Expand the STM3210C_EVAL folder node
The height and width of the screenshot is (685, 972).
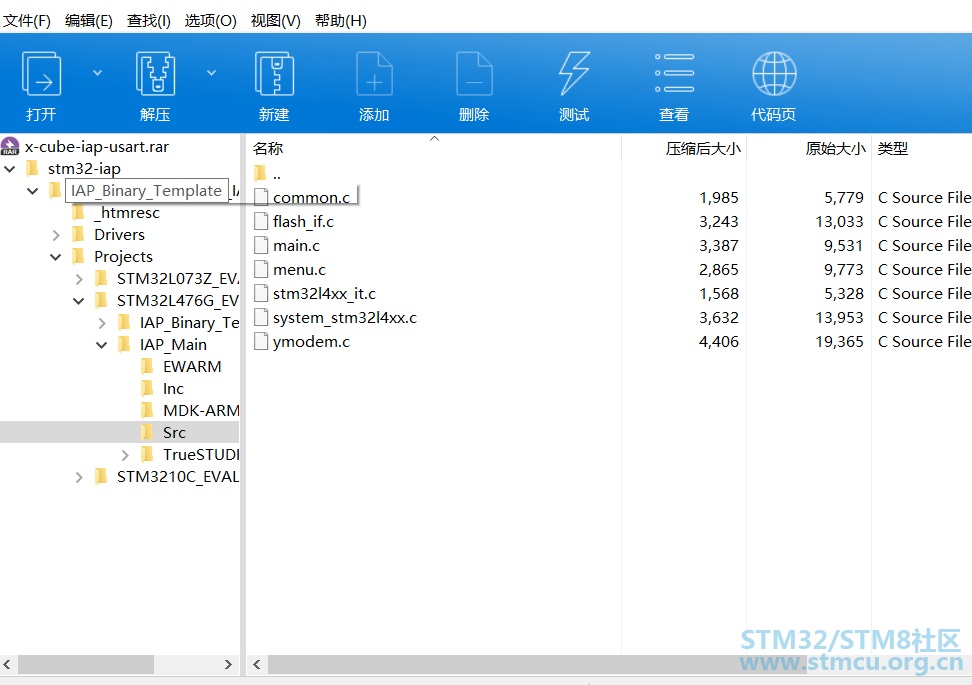79,477
